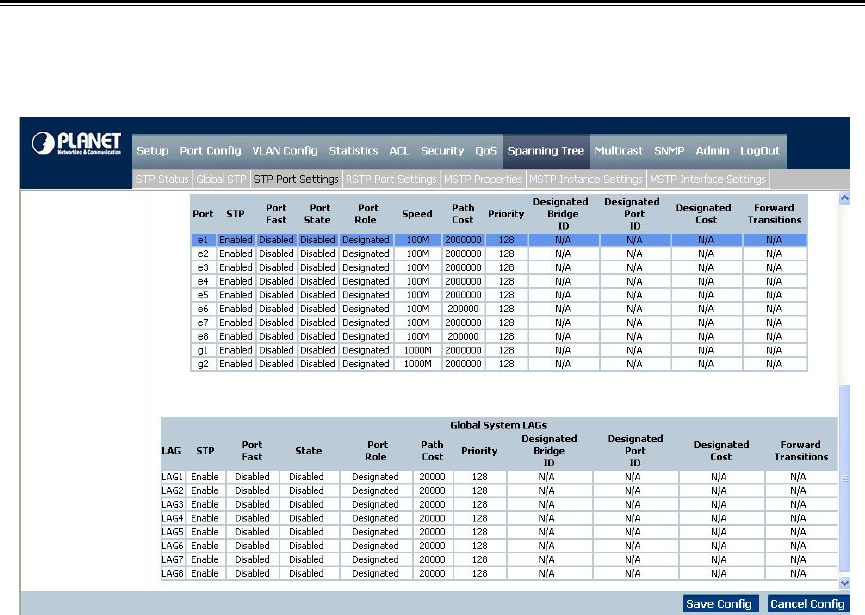Open the QoS menu
The image size is (865, 615).
tap(486, 151)
